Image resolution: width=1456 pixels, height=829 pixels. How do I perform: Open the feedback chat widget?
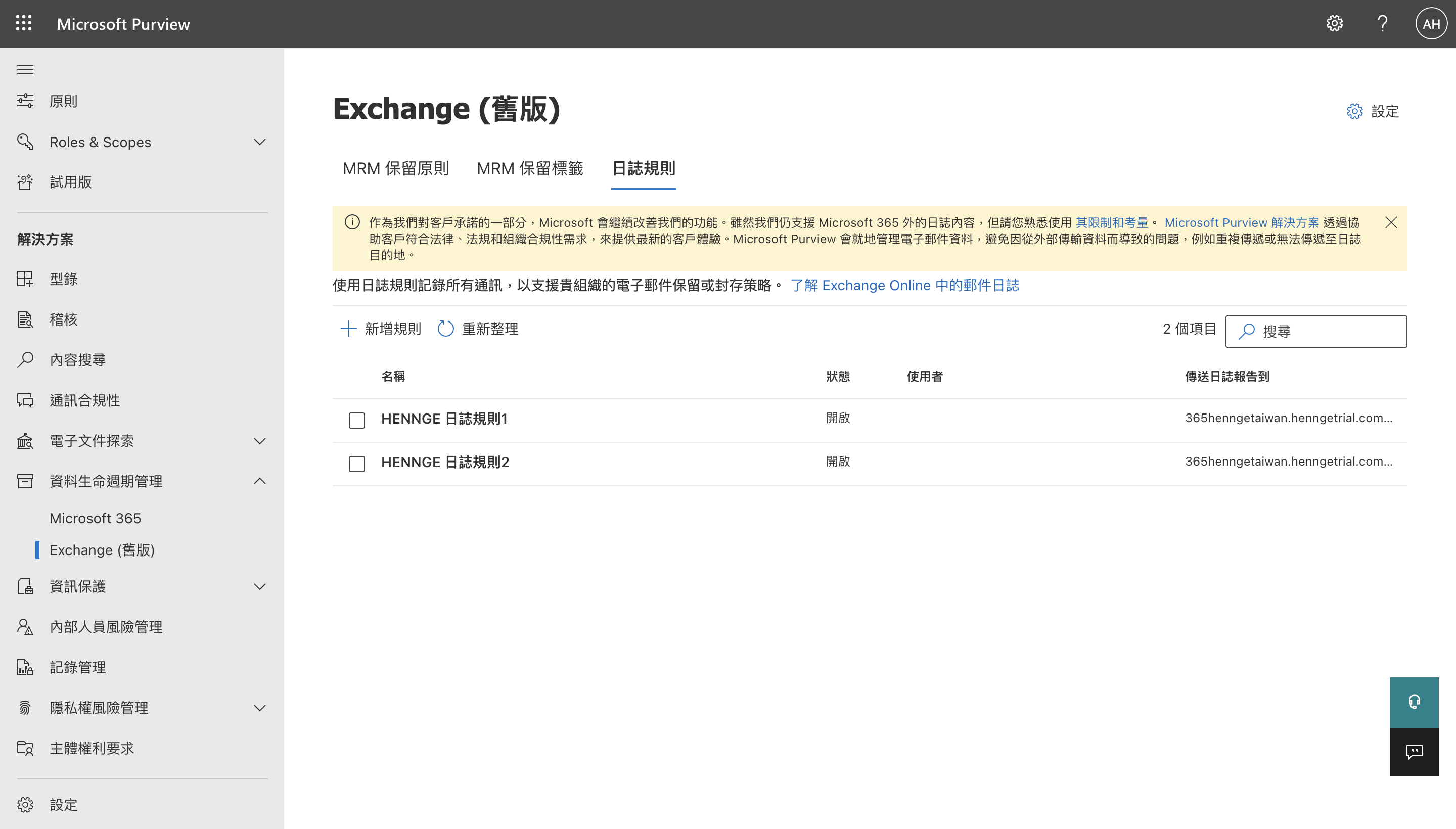pyautogui.click(x=1414, y=752)
